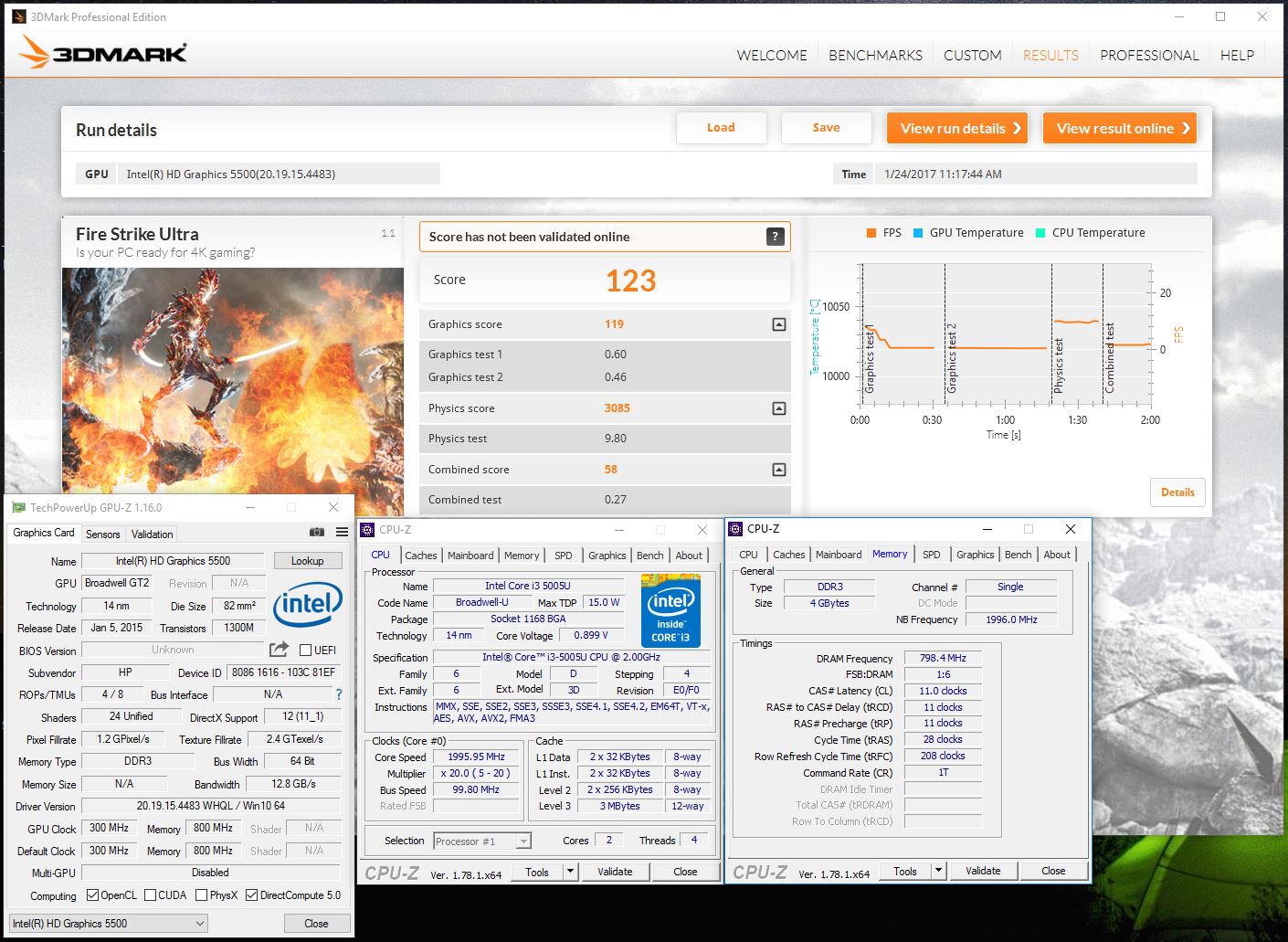This screenshot has height=942, width=1288.
Task: Open the score validation help question mark
Action: [775, 237]
